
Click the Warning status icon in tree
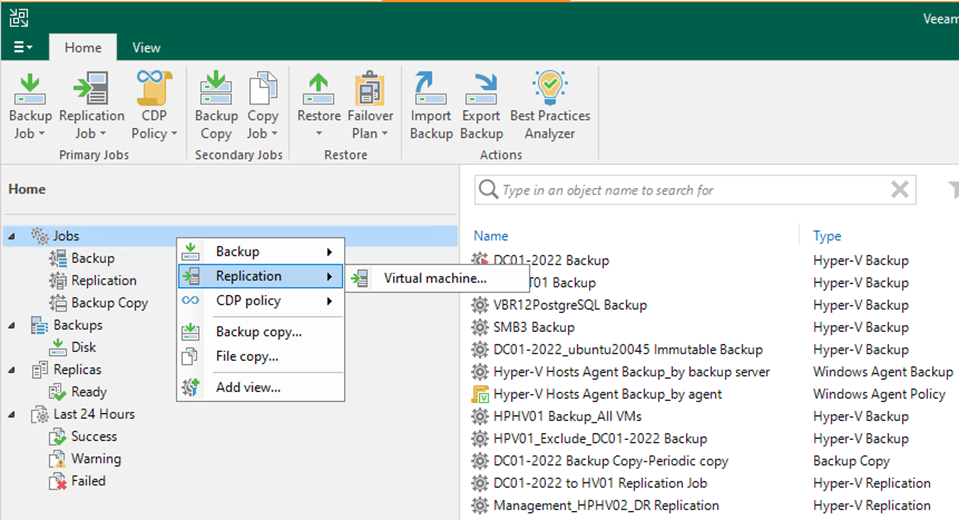[58, 459]
